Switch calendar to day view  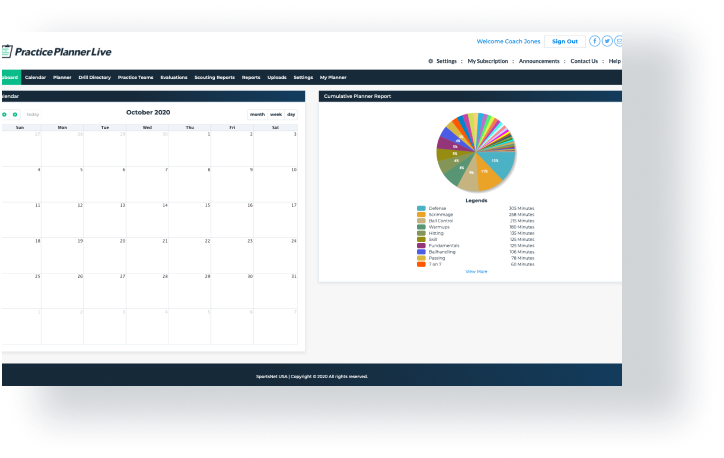tap(291, 114)
